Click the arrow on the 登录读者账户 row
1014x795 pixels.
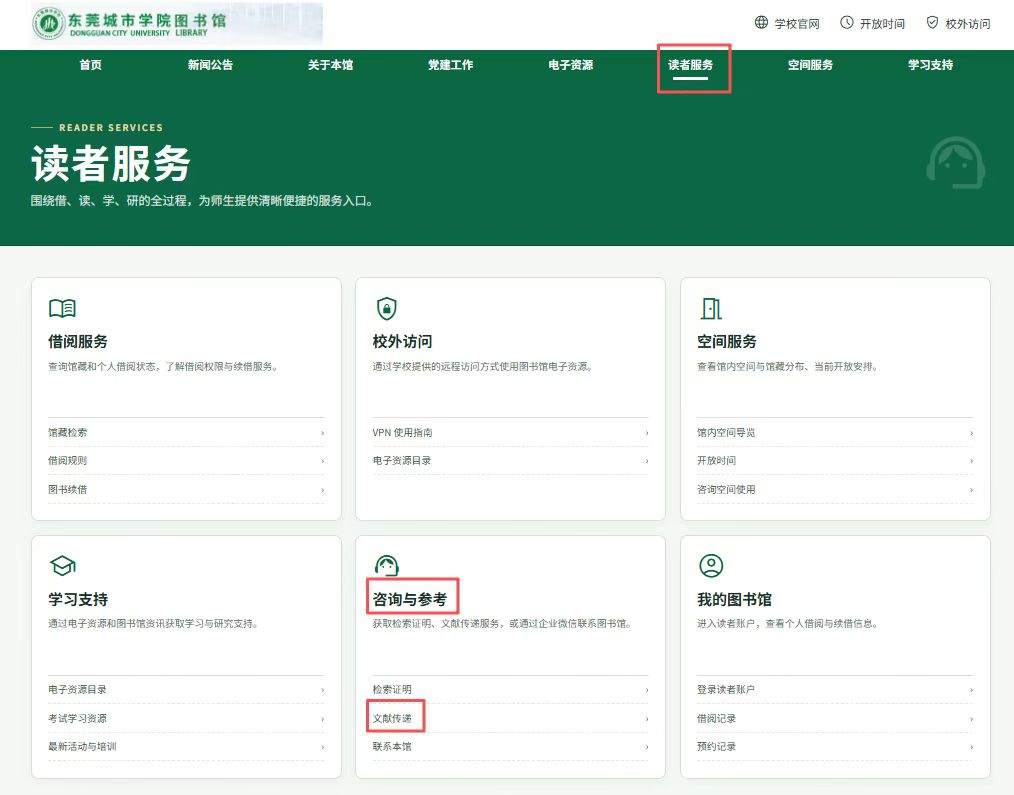pos(971,690)
